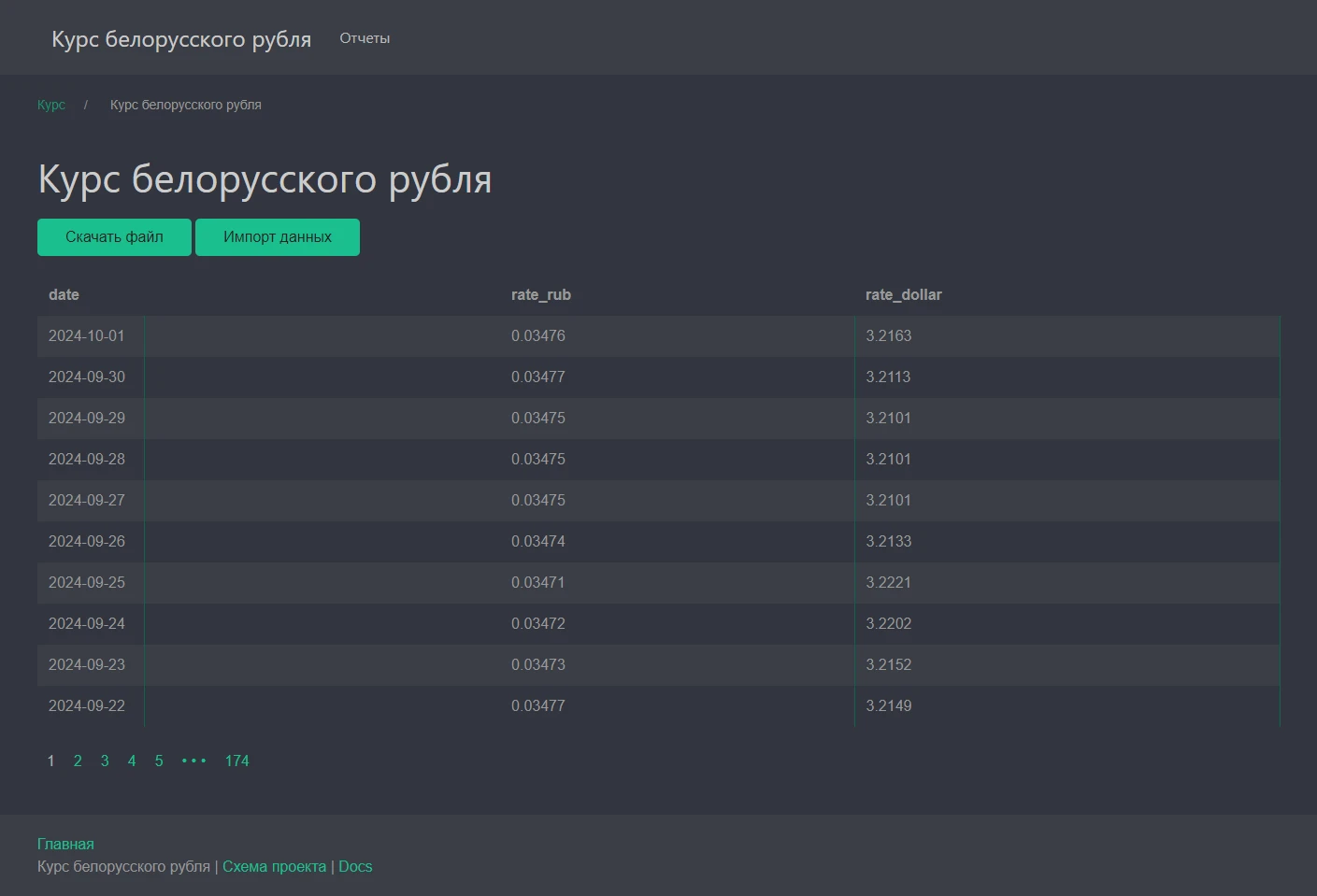The width and height of the screenshot is (1317, 896).
Task: Open the Docs footer link
Action: 355,866
